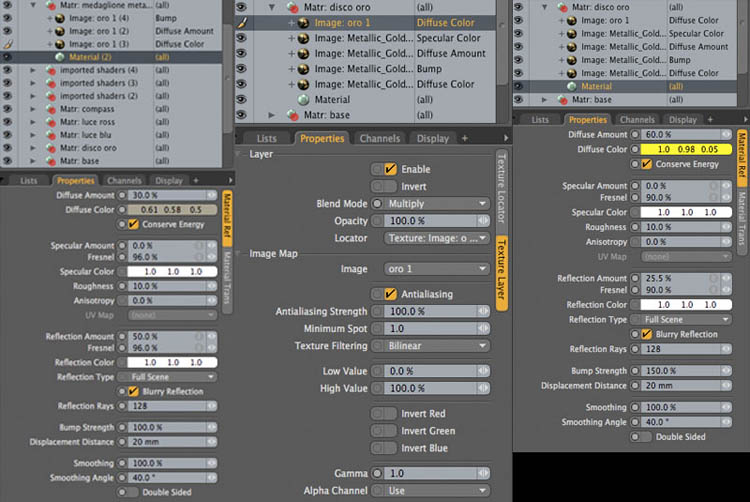Click the Image: Metallic_Gold Specular Color texture icon
The width and height of the screenshot is (750, 502).
pos(303,38)
